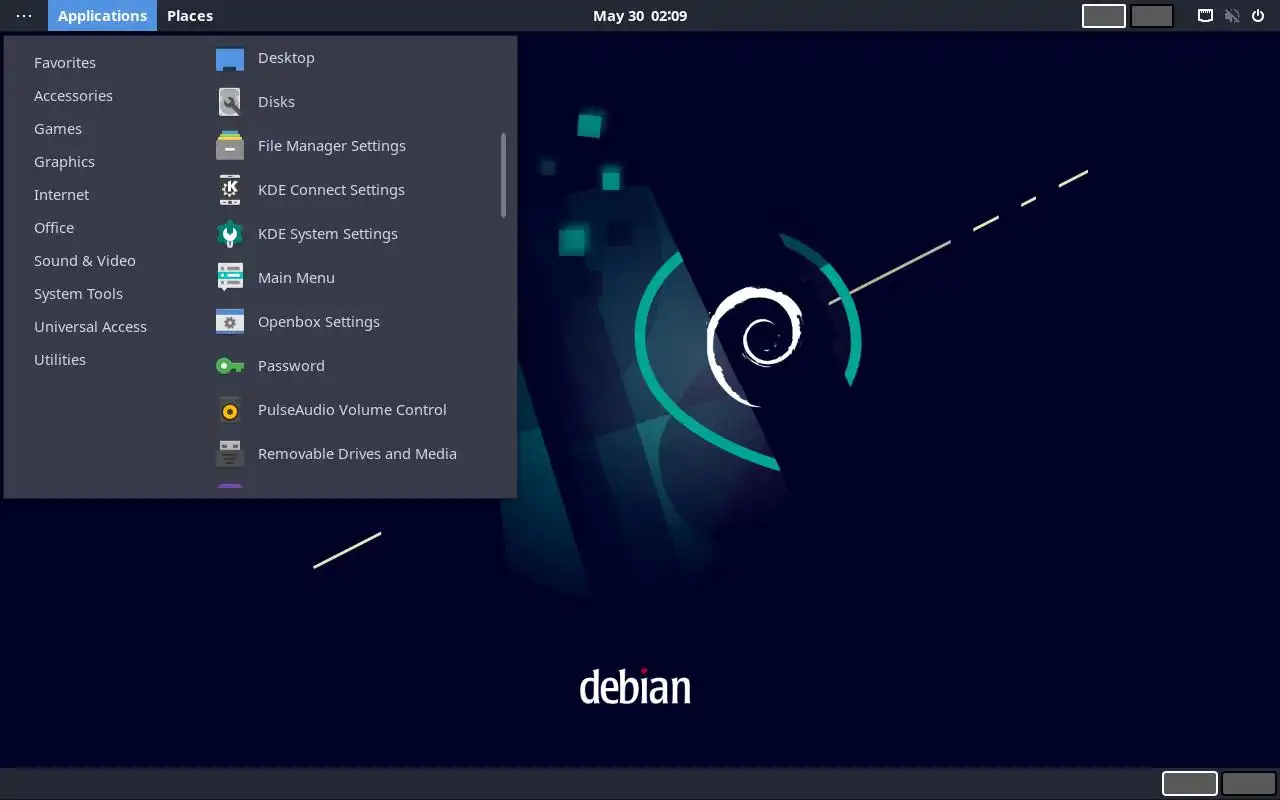
Task: Choose the Graphics category
Action: click(x=64, y=162)
